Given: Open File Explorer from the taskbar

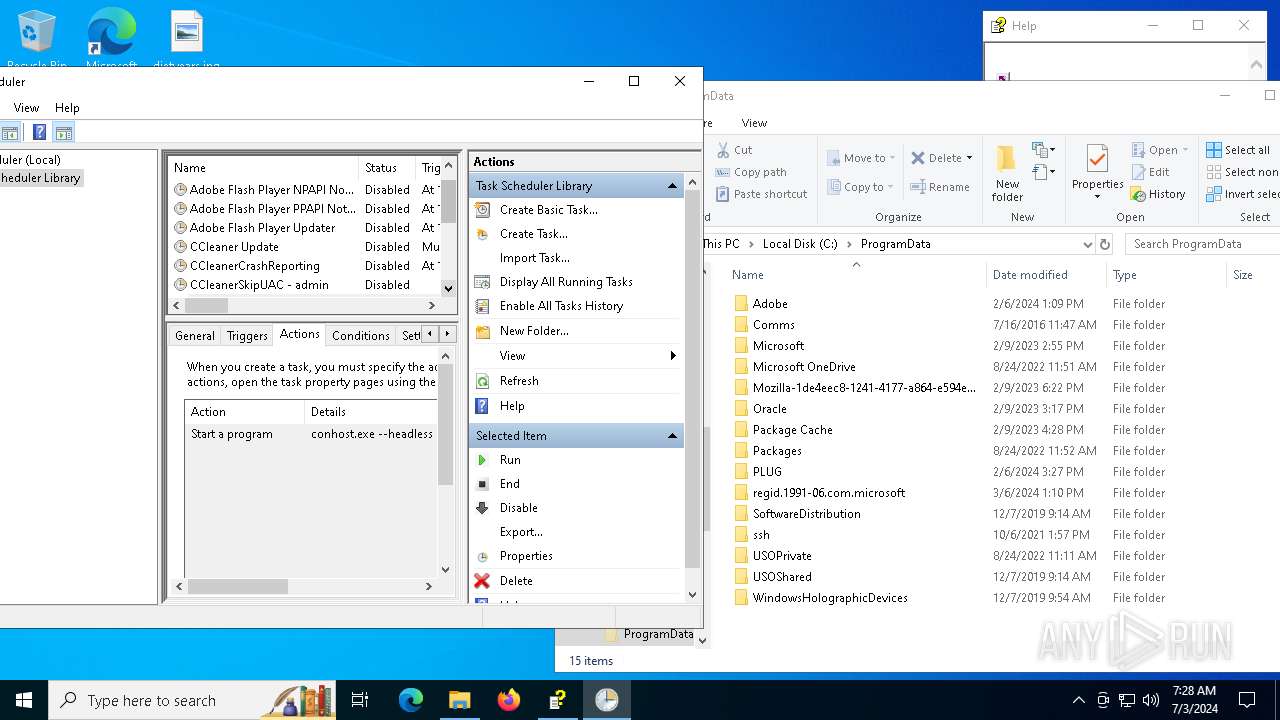Looking at the screenshot, I should [x=460, y=700].
